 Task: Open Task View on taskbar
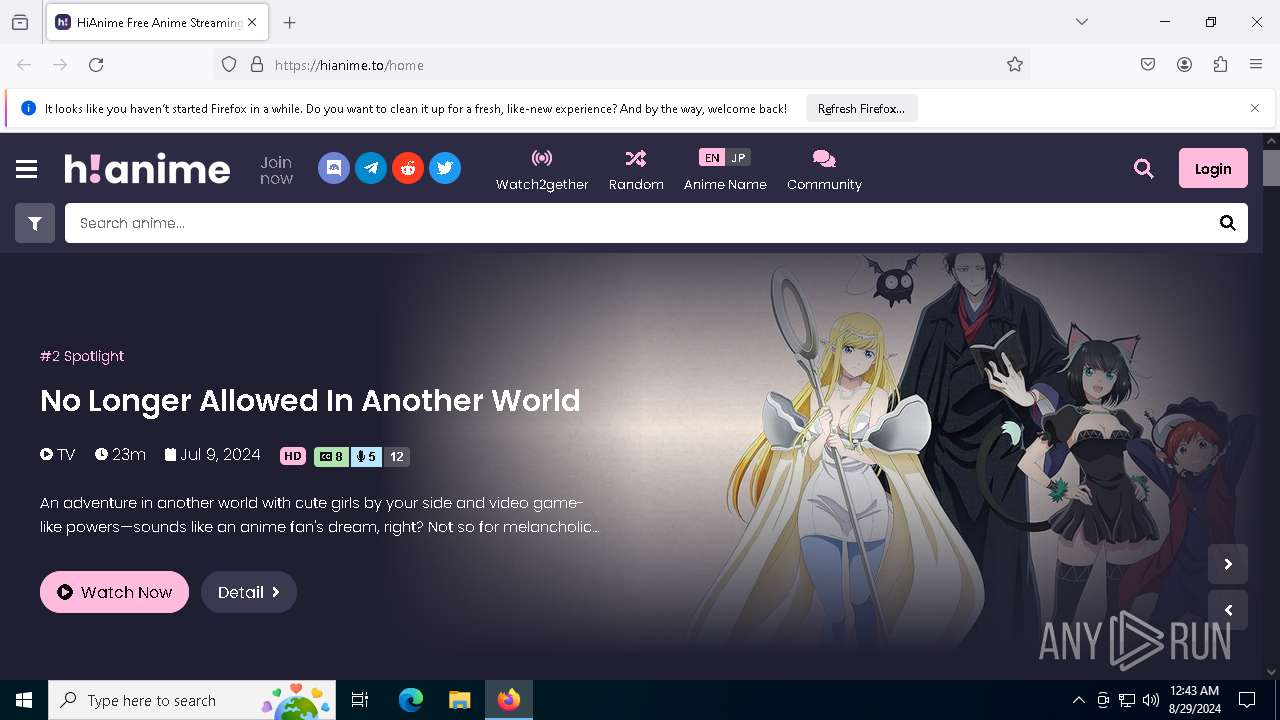[360, 700]
